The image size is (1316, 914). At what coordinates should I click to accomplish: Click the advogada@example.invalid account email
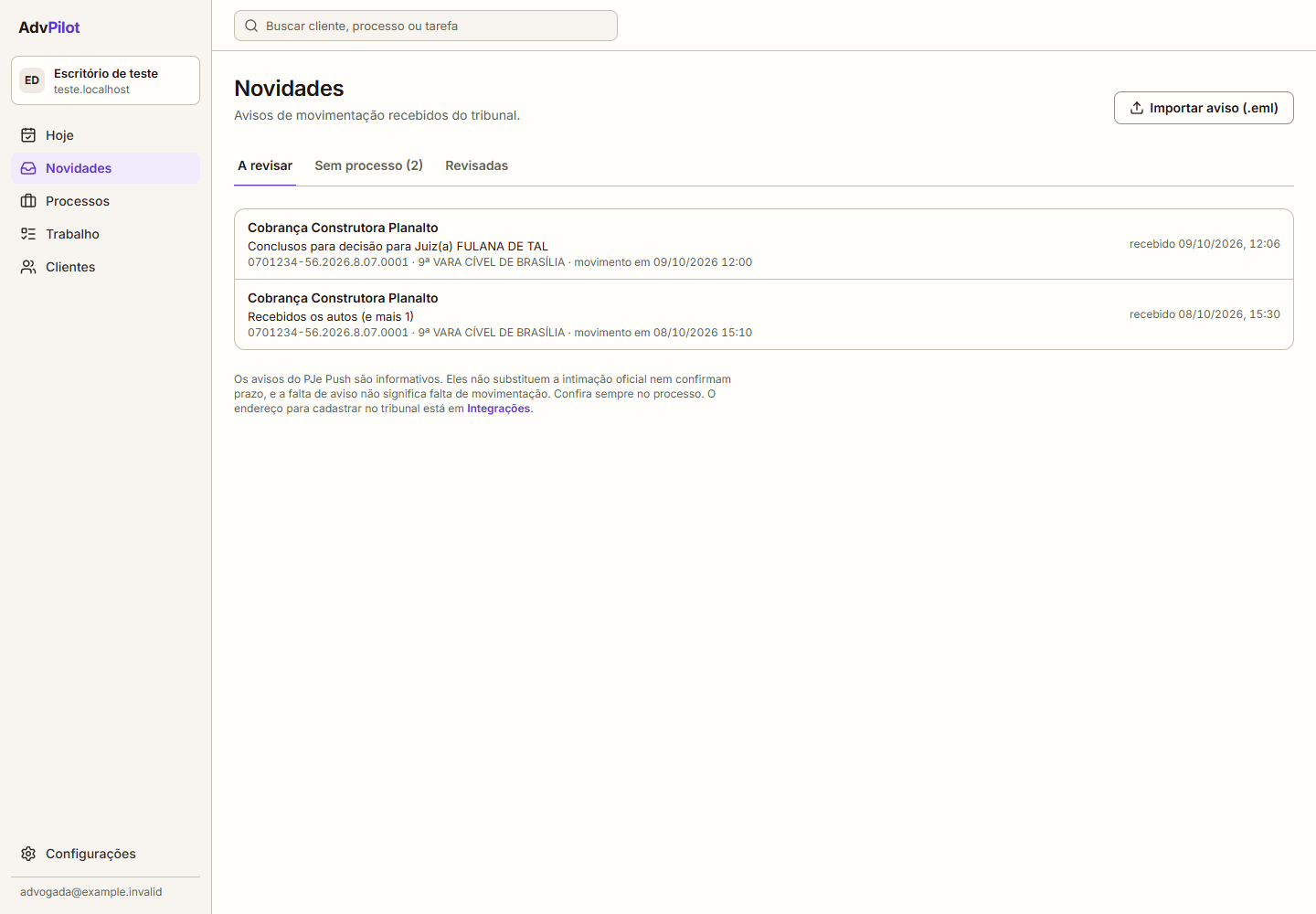click(x=91, y=892)
